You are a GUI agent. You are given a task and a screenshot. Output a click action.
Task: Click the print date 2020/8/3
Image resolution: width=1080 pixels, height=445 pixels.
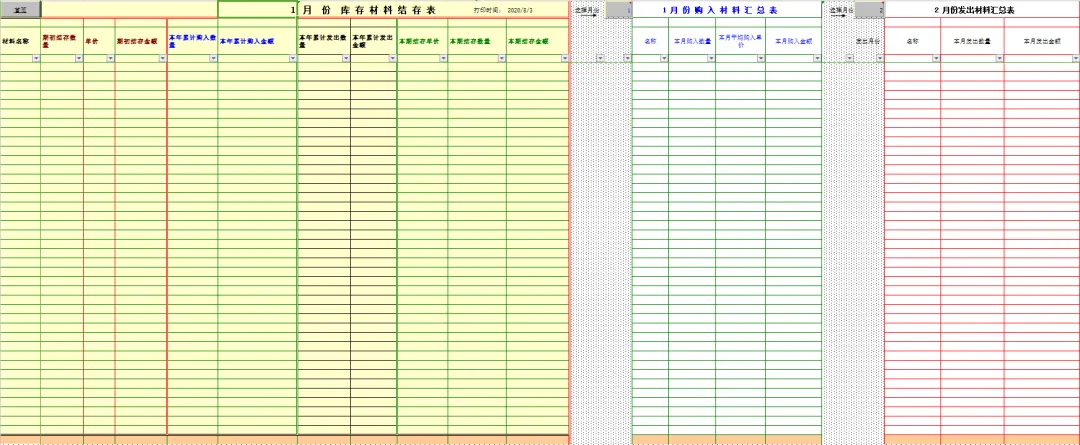520,10
